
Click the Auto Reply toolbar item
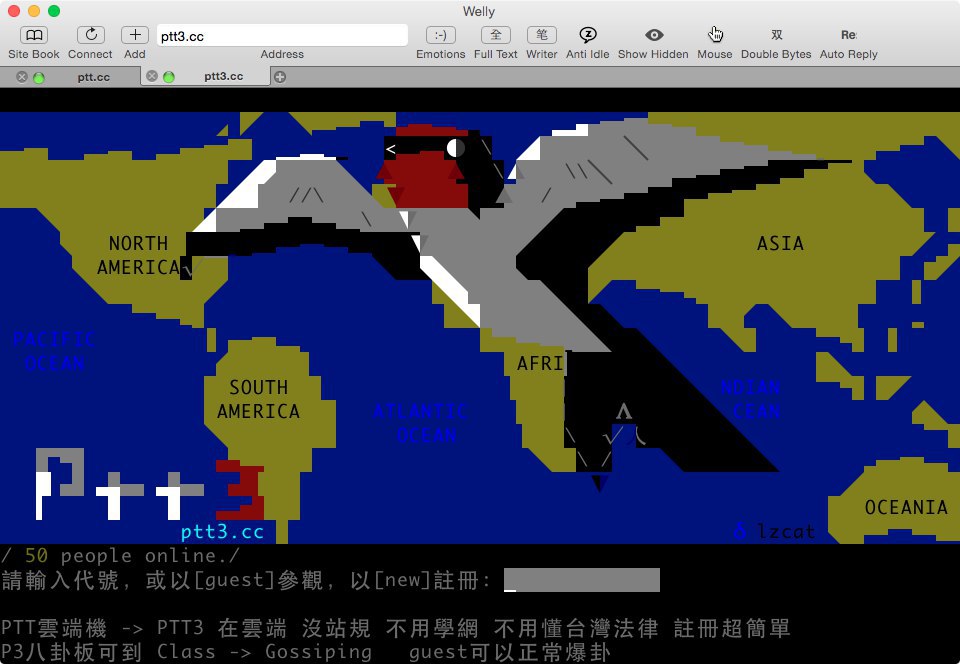pos(848,35)
